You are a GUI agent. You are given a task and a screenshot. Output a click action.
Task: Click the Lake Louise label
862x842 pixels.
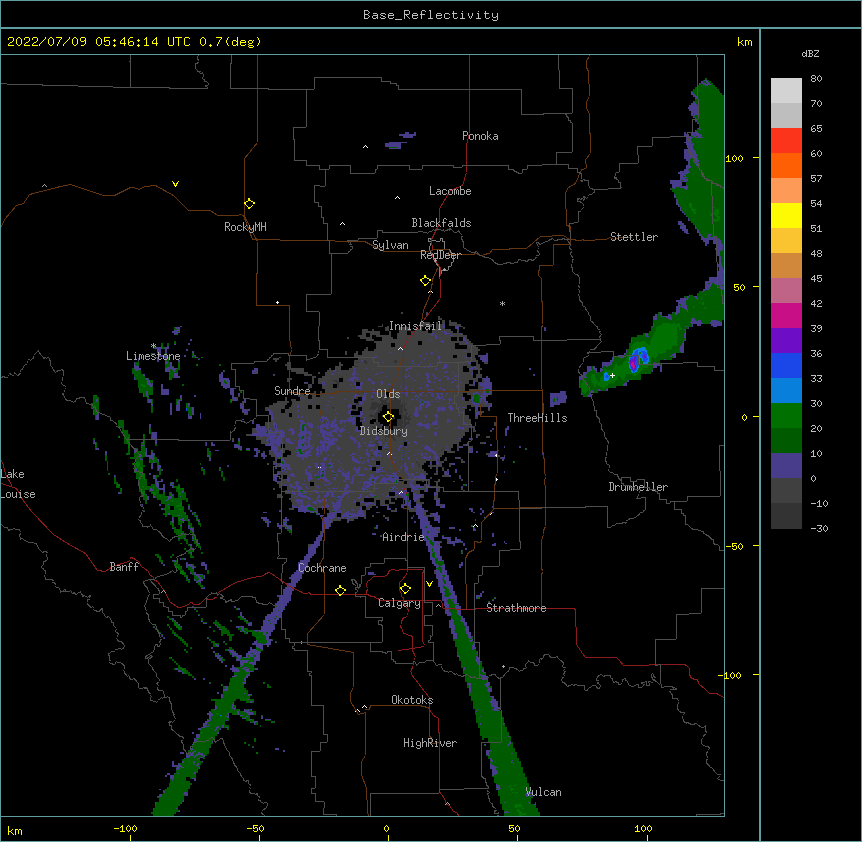coord(17,484)
